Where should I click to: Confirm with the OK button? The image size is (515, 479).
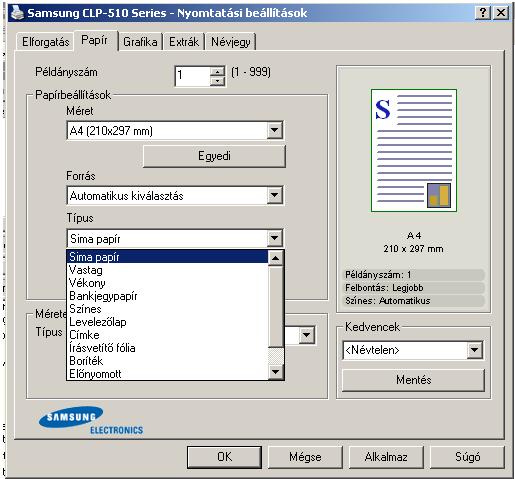tap(224, 457)
